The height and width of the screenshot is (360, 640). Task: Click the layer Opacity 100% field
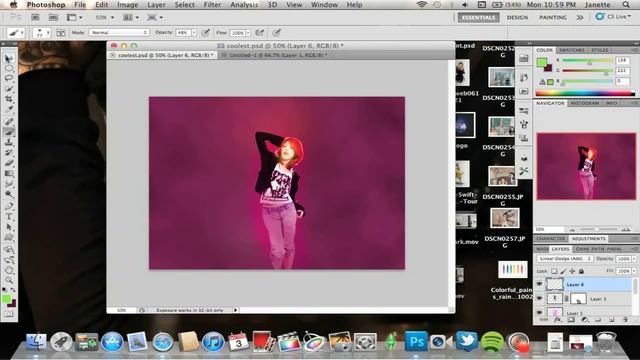623,259
